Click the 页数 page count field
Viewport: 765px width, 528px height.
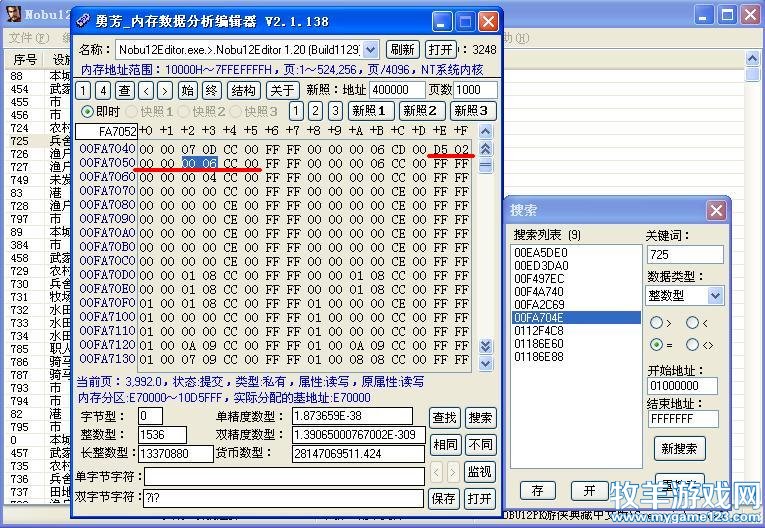pos(475,90)
